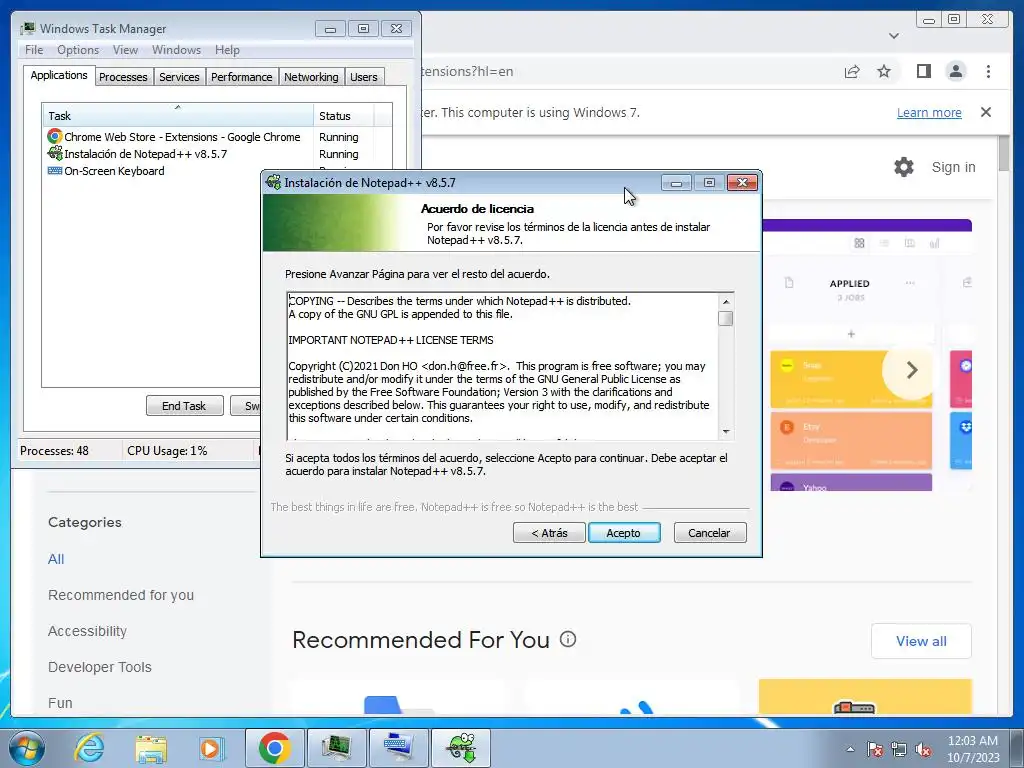Click the muted volume tray icon

(x=923, y=749)
